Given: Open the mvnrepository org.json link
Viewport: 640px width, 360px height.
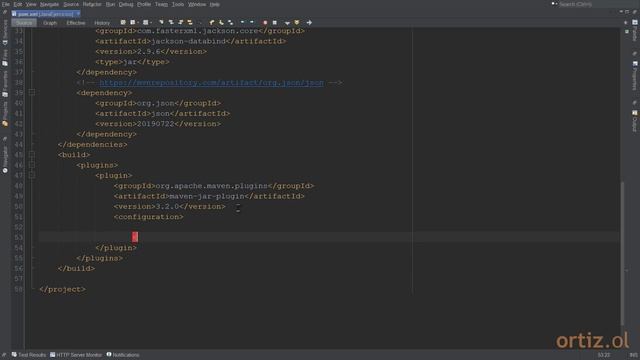Looking at the screenshot, I should [211, 82].
